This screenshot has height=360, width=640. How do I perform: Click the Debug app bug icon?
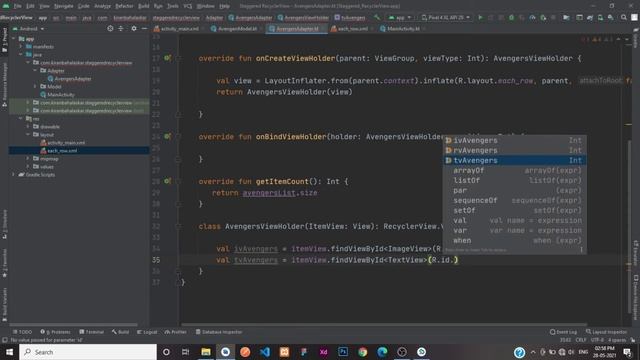click(x=511, y=18)
